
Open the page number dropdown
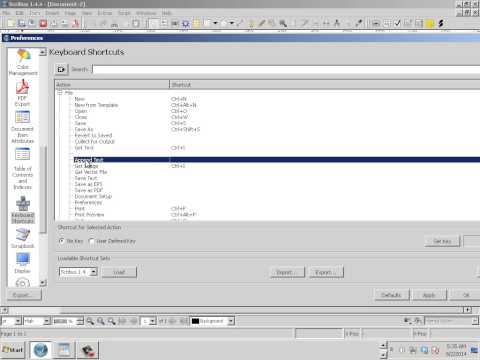coord(153,321)
